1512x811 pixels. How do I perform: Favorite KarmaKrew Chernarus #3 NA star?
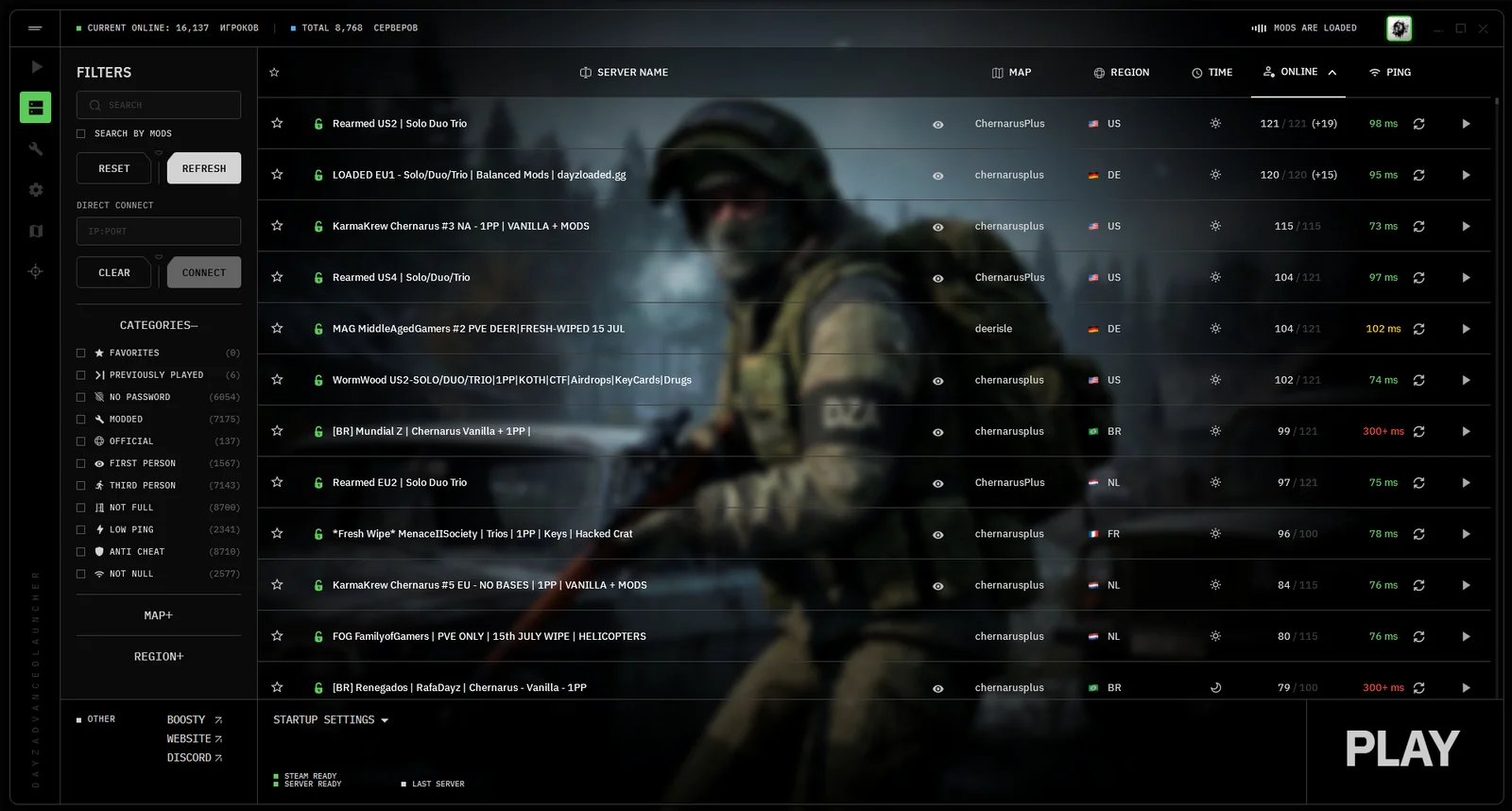(277, 226)
